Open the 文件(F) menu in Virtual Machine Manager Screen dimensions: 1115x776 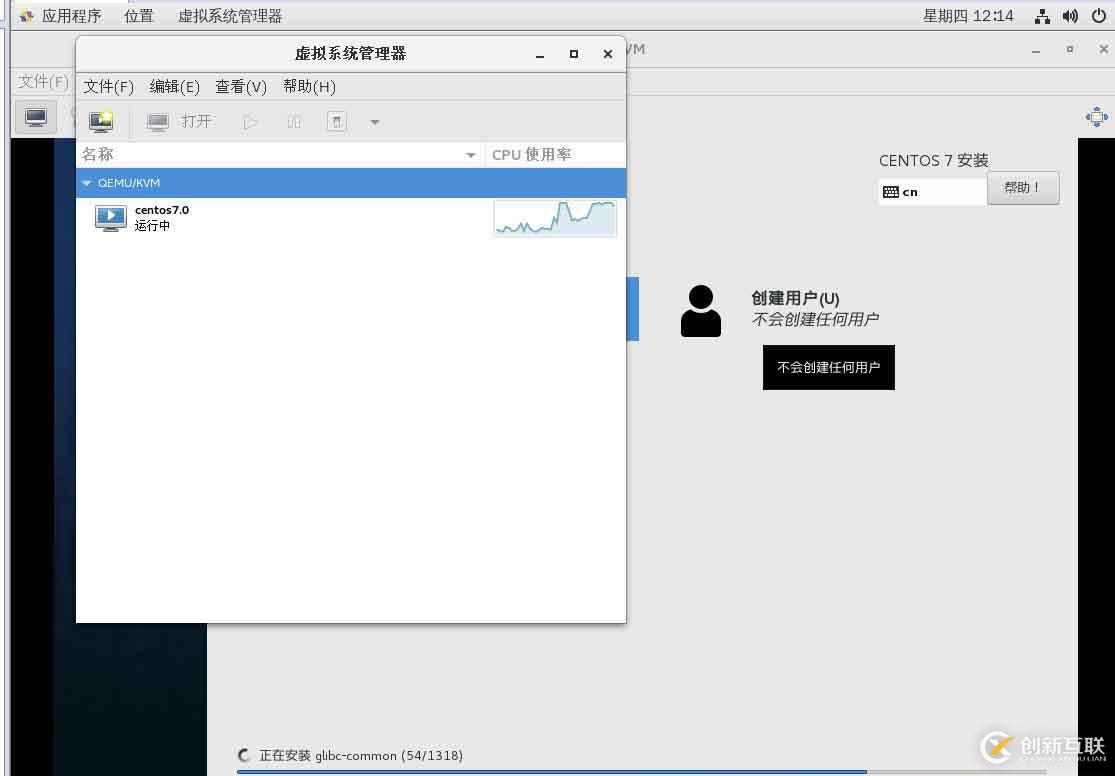(108, 87)
